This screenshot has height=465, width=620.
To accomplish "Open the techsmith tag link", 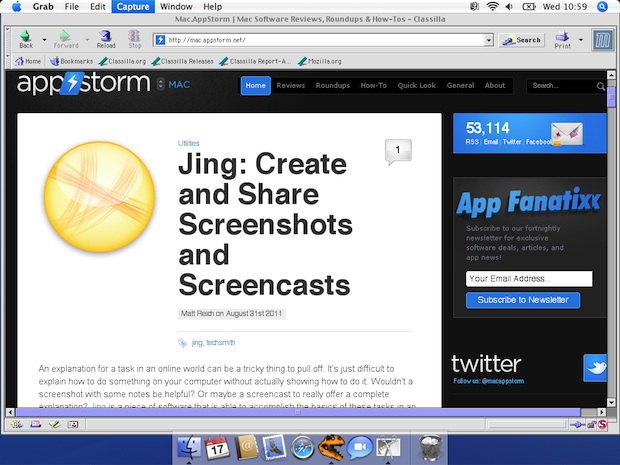I will [221, 342].
